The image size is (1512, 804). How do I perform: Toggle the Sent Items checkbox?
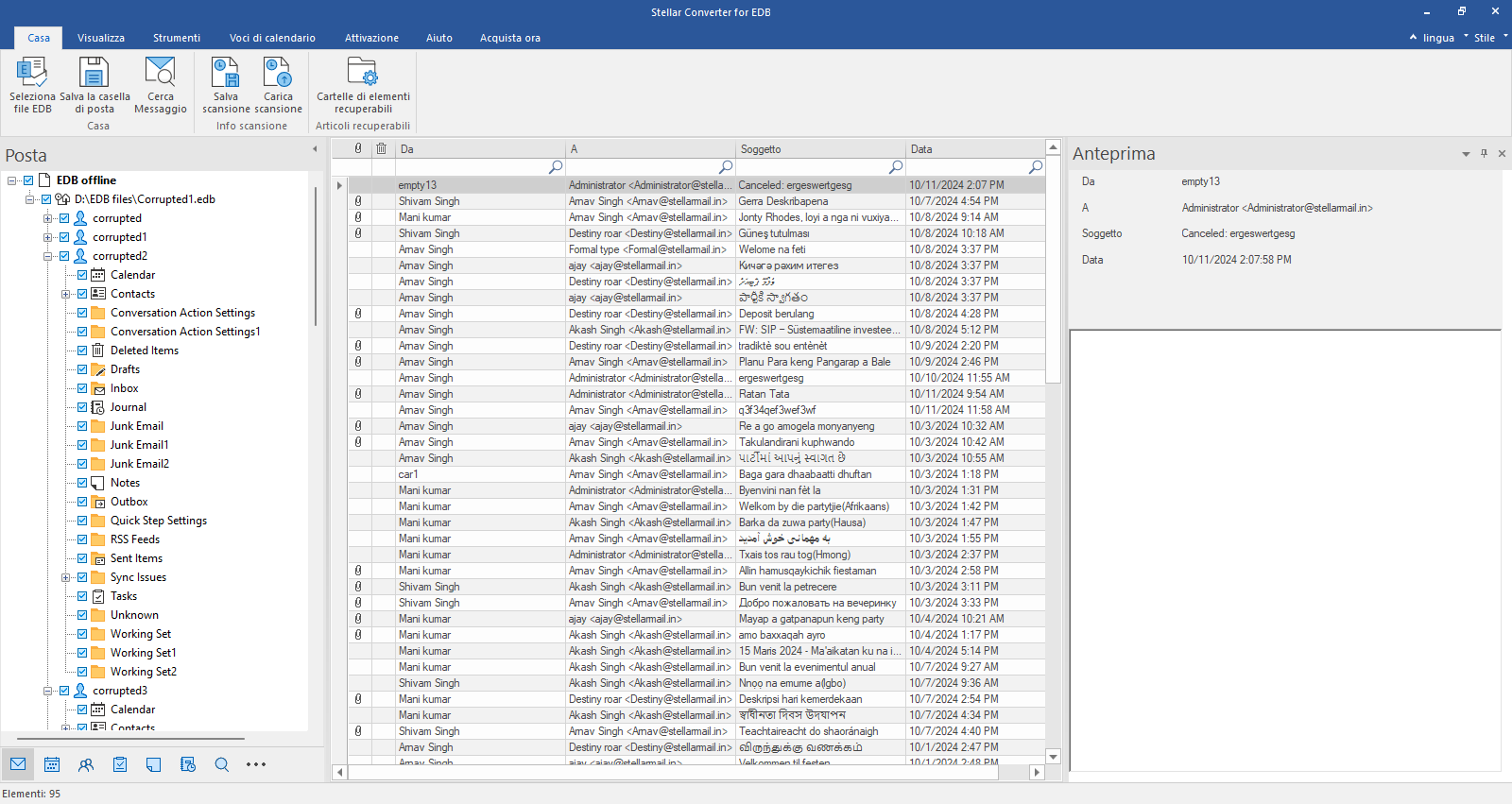[x=82, y=558]
